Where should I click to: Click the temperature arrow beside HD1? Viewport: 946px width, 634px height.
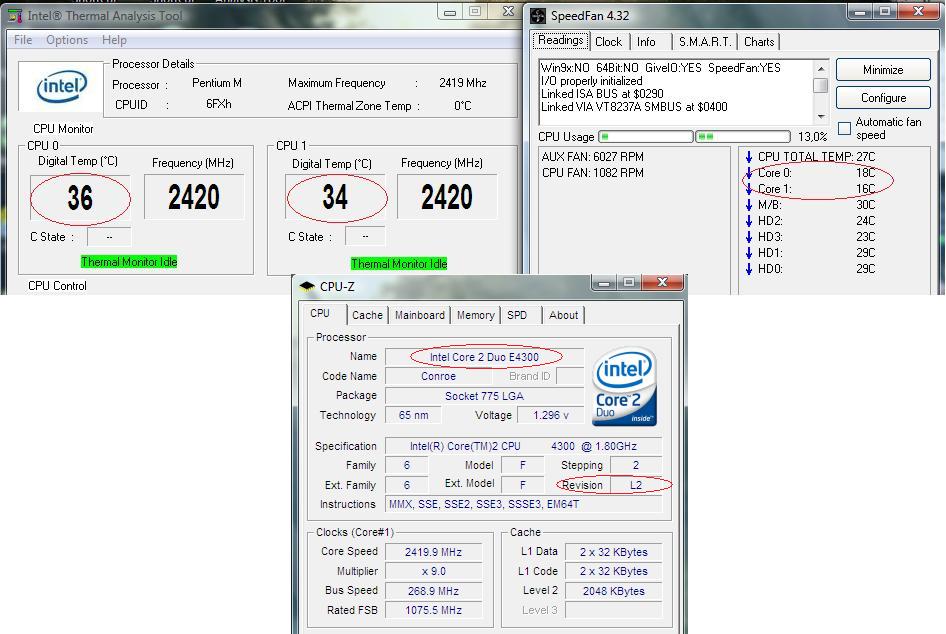click(x=749, y=253)
